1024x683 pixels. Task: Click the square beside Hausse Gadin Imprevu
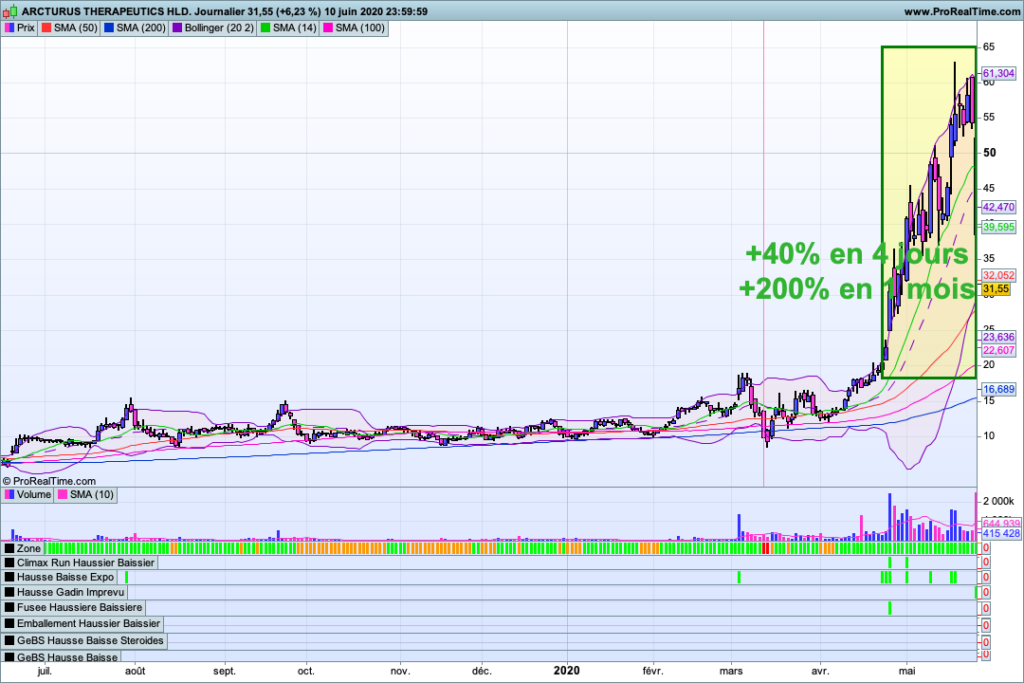click(9, 592)
